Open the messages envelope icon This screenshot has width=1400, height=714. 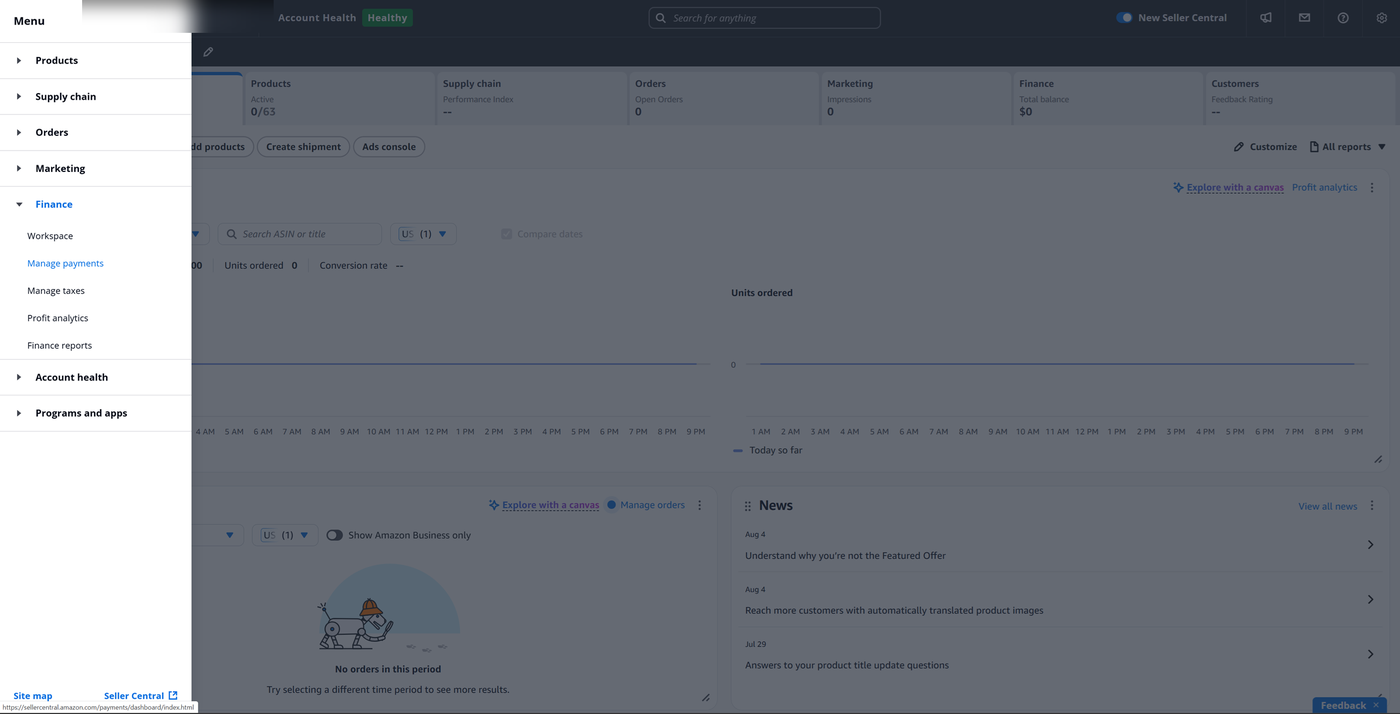(x=1304, y=18)
